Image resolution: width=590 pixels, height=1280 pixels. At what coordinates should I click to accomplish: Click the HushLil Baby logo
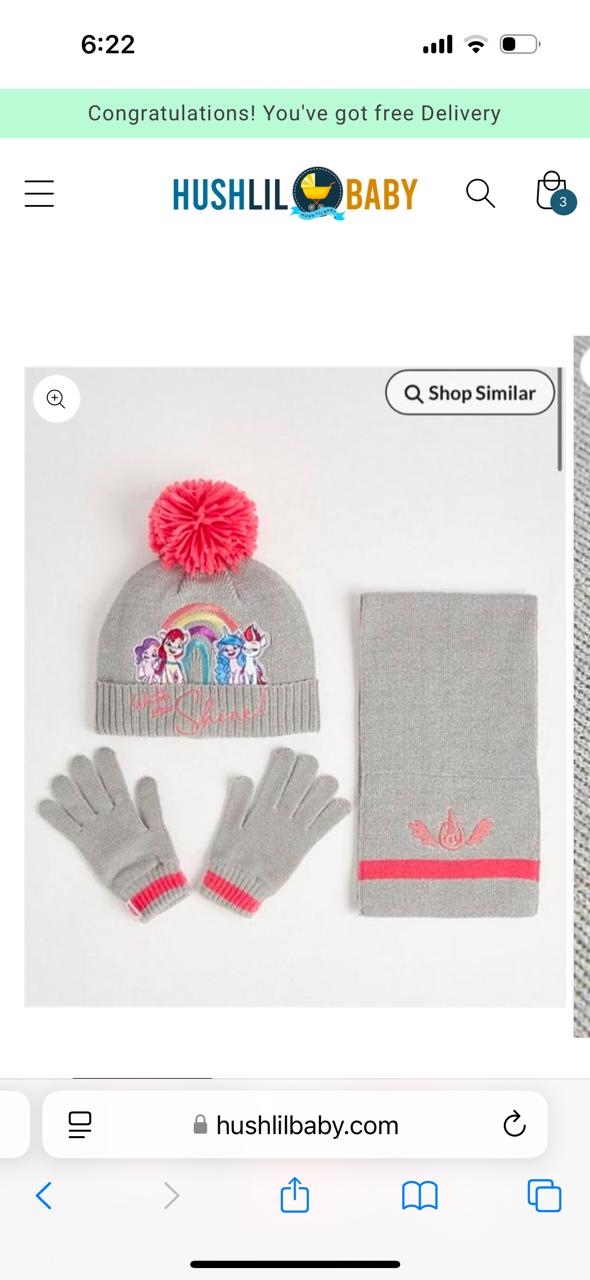(295, 193)
